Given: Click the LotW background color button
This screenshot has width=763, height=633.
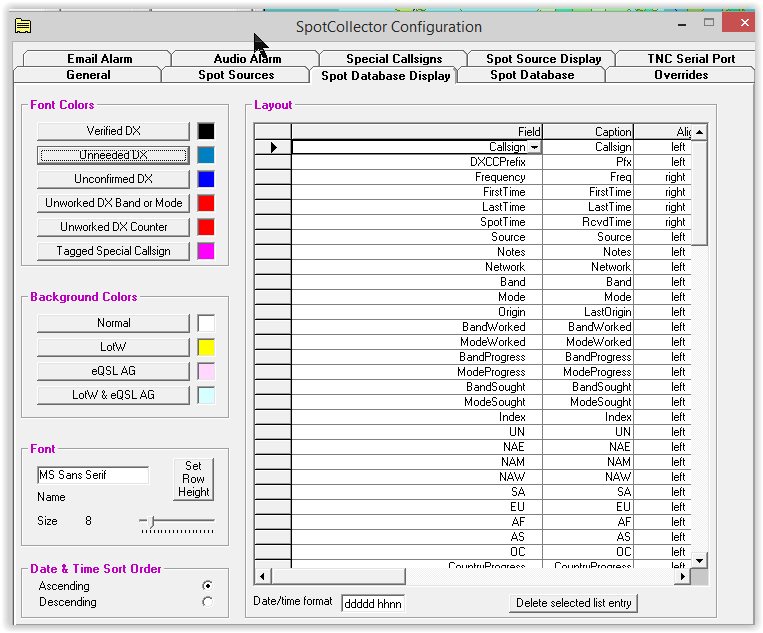Looking at the screenshot, I should 113,347.
